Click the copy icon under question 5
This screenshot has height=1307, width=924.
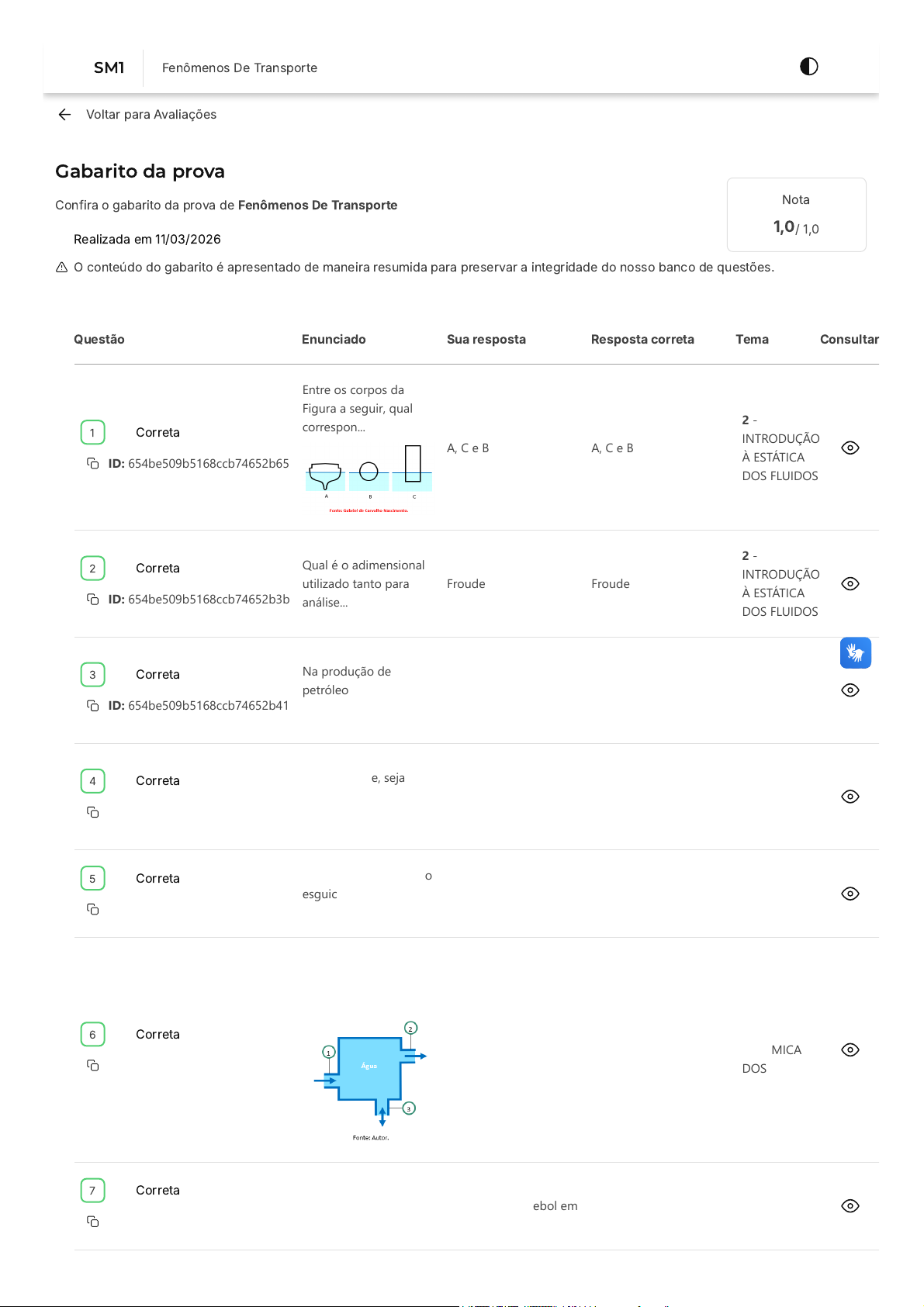point(93,909)
